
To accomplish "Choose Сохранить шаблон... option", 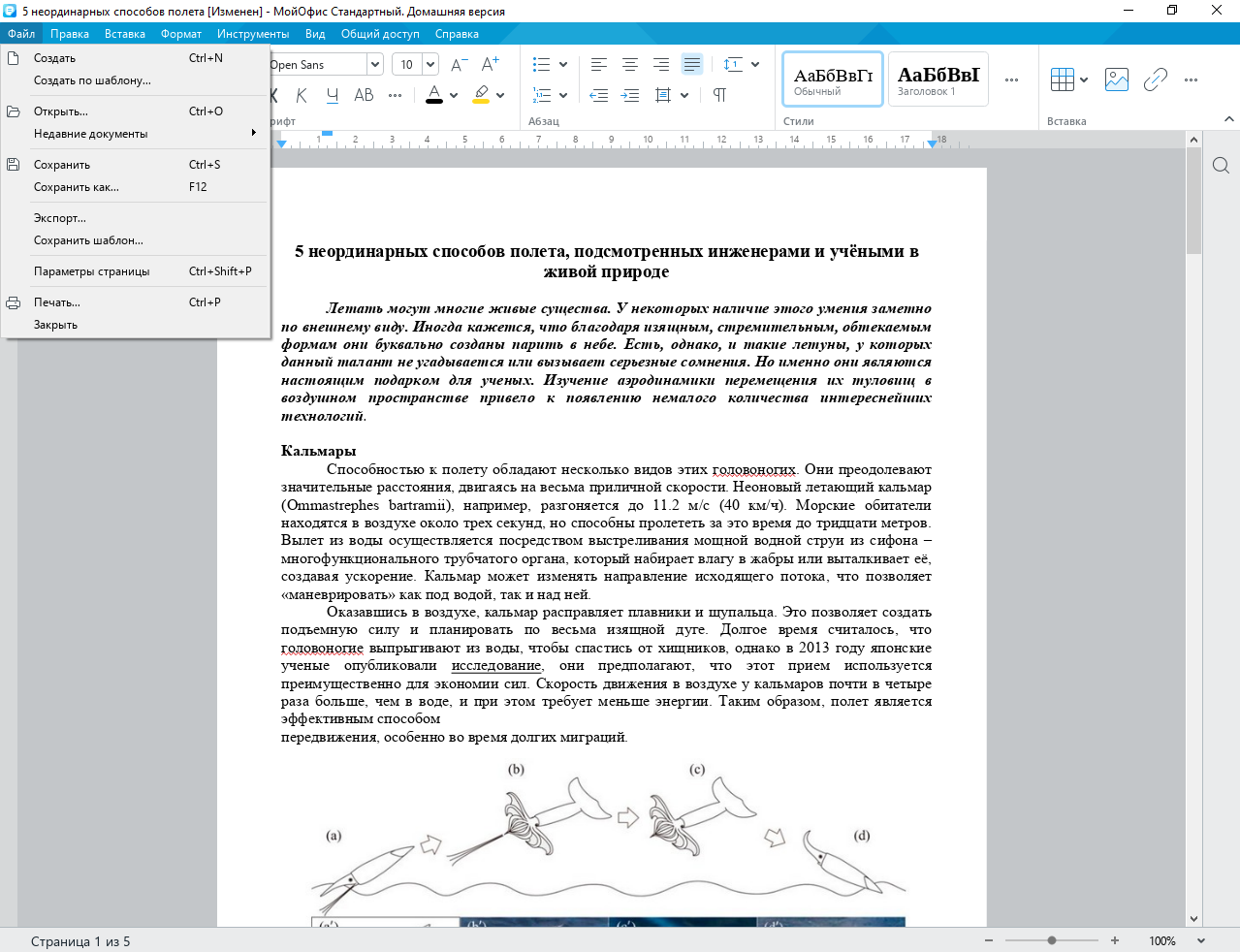I will (135, 240).
